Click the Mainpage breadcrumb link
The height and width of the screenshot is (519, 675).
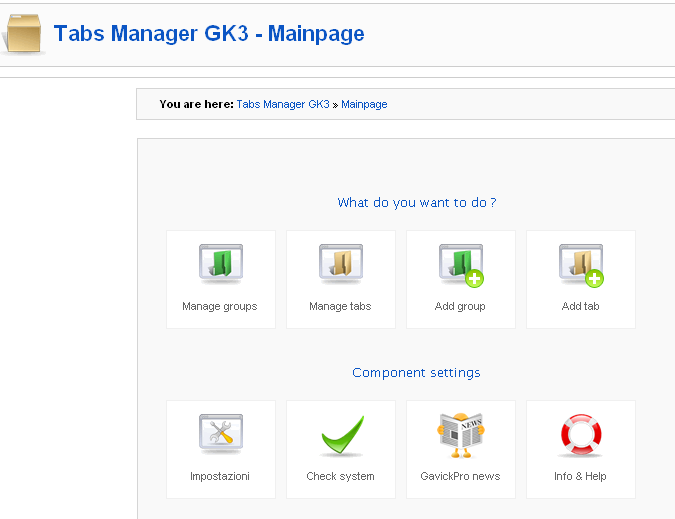pos(364,104)
